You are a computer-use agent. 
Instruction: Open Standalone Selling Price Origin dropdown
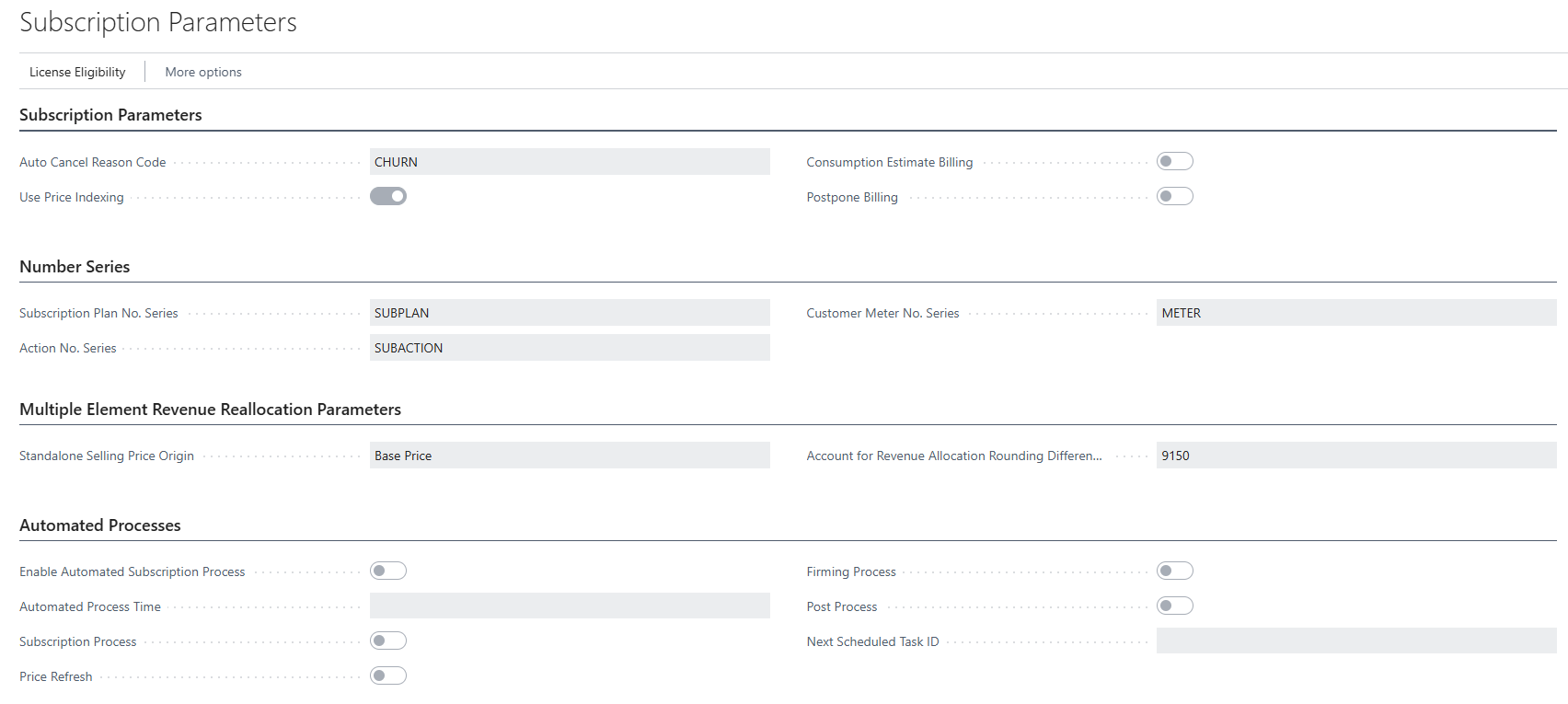click(x=569, y=456)
